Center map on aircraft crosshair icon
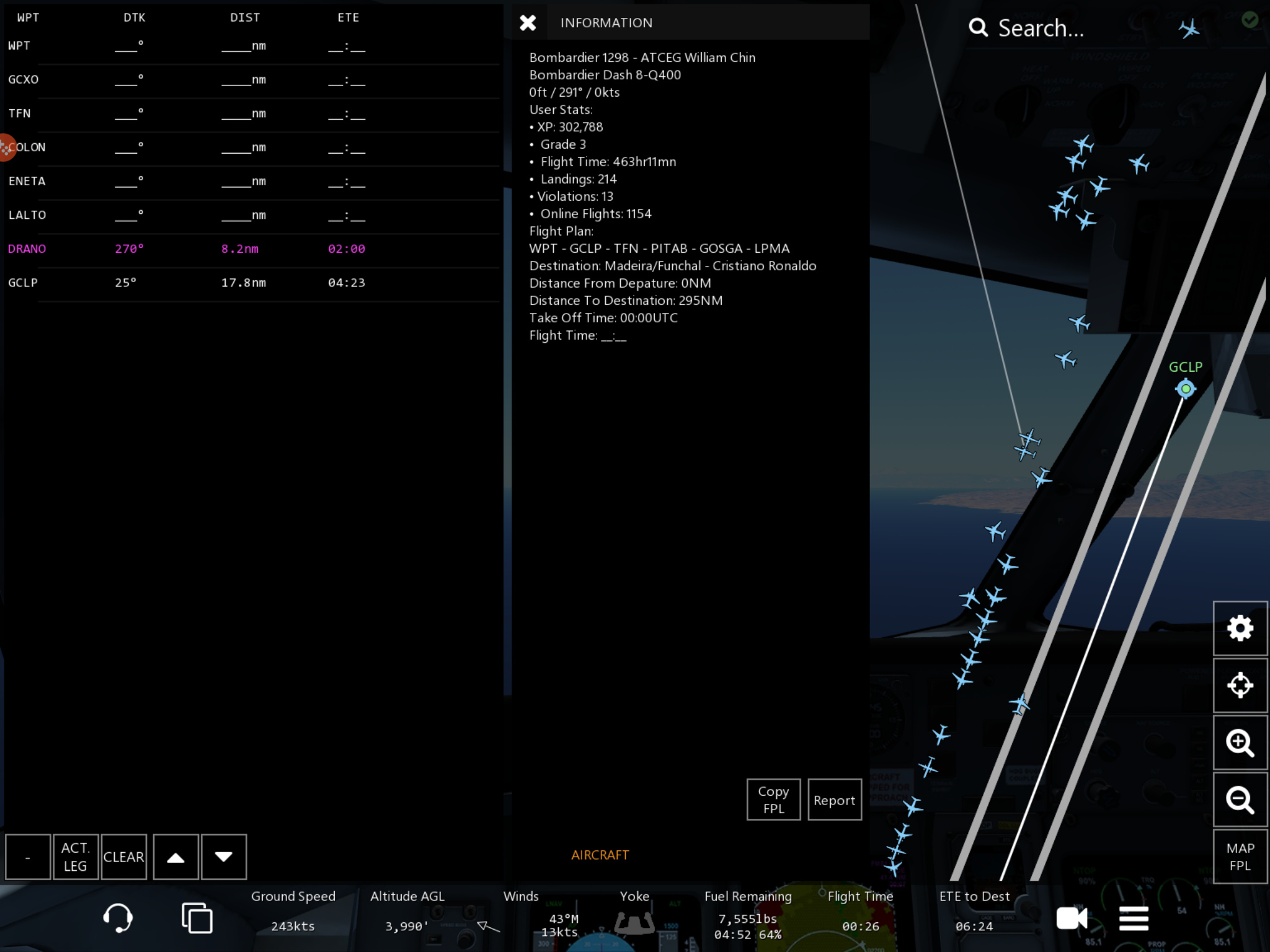 pyautogui.click(x=1240, y=685)
